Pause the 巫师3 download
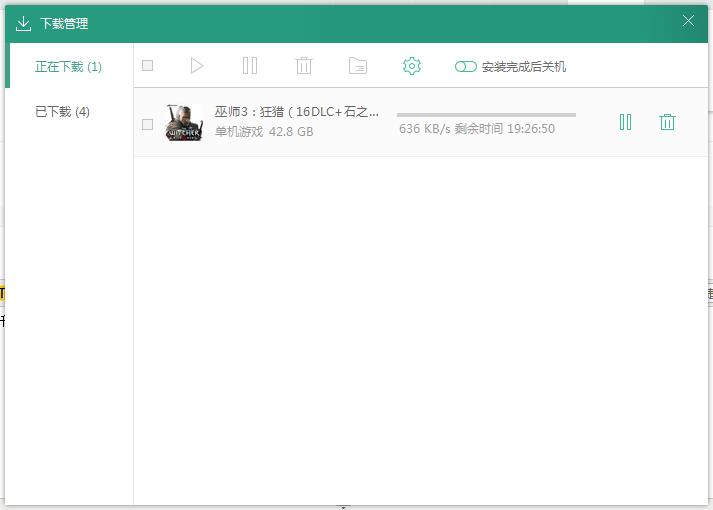 point(626,122)
